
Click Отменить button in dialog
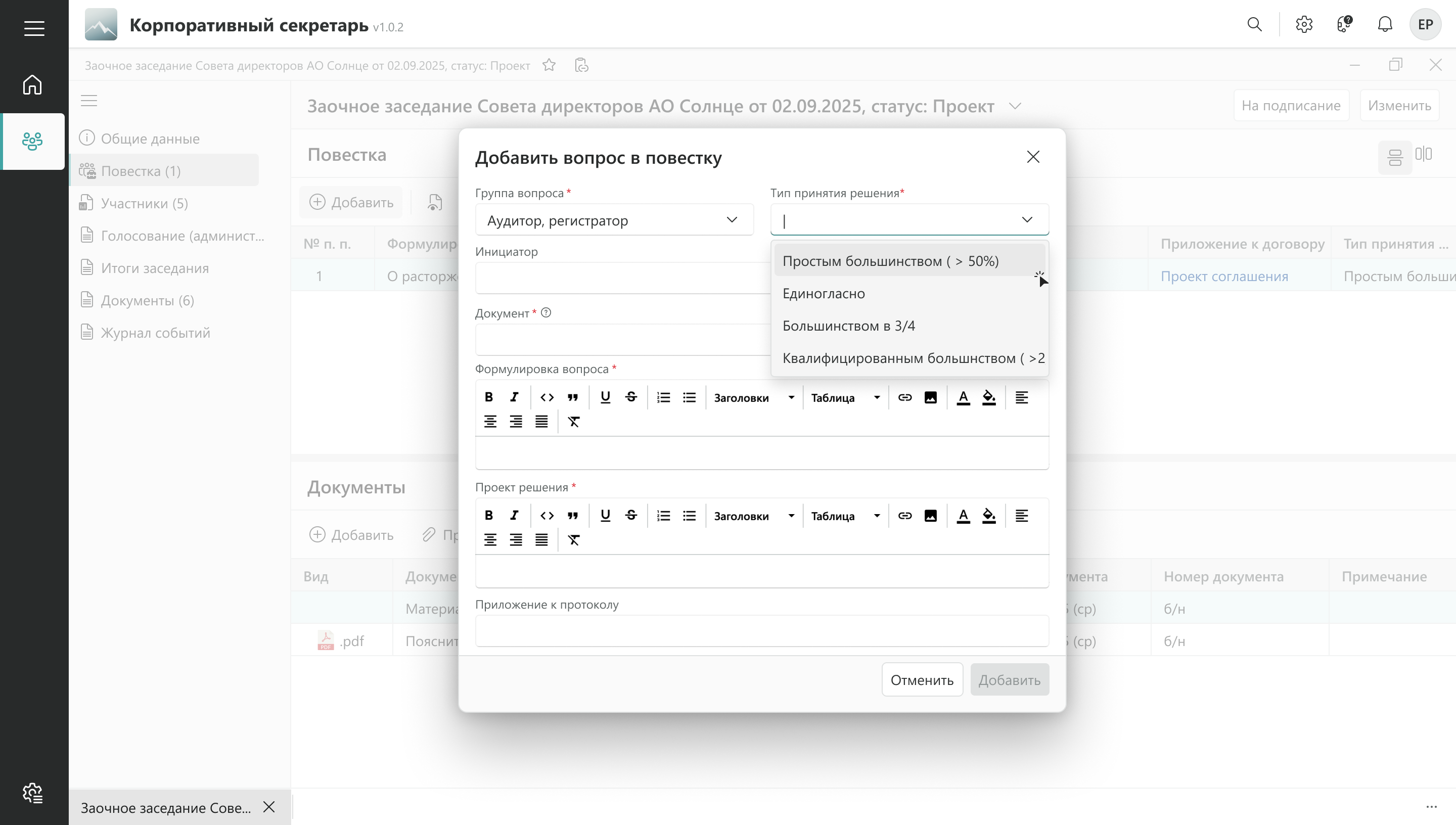[922, 680]
